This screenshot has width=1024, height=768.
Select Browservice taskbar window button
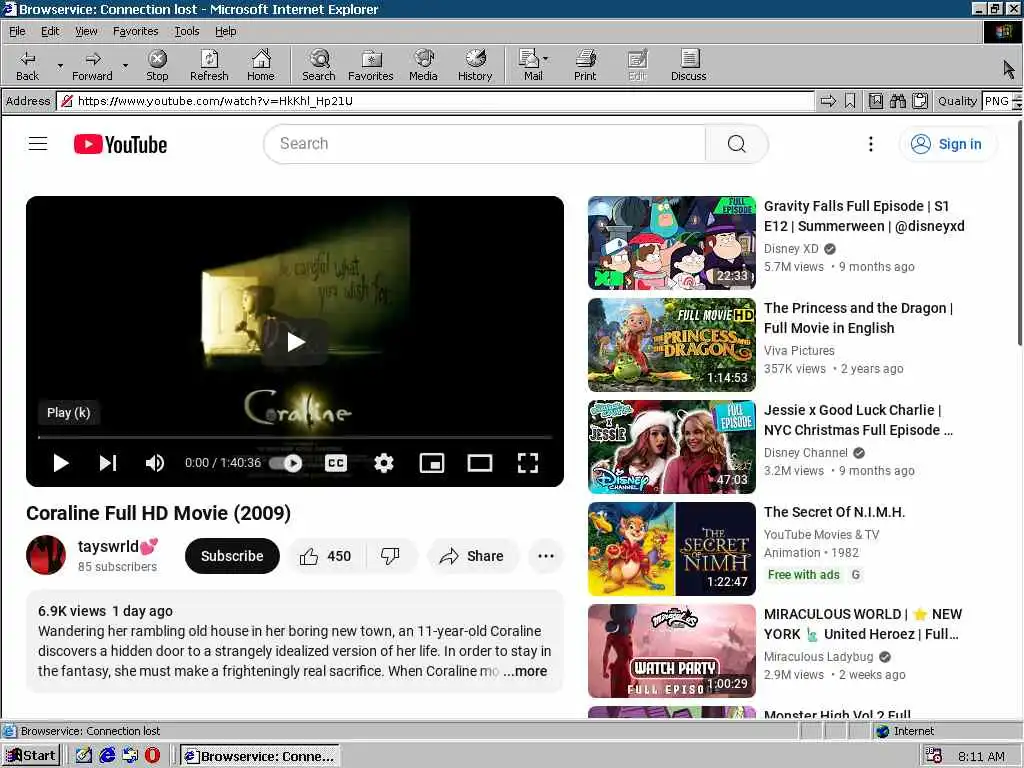click(x=260, y=756)
